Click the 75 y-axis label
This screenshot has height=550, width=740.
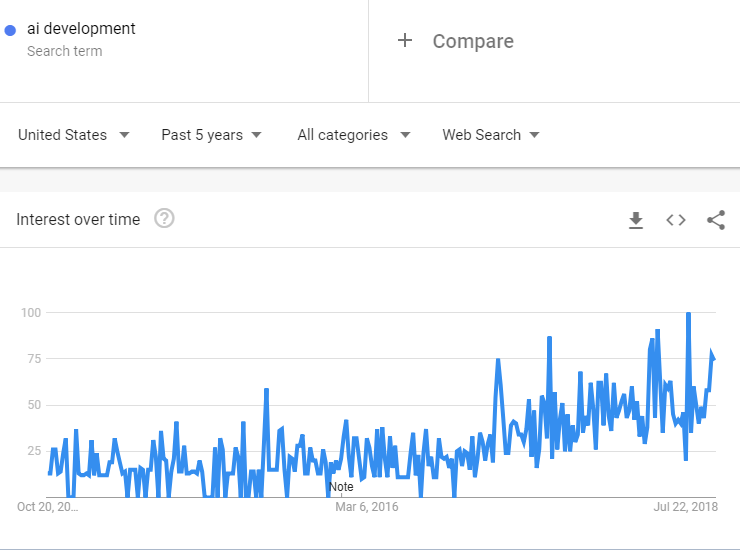34,359
